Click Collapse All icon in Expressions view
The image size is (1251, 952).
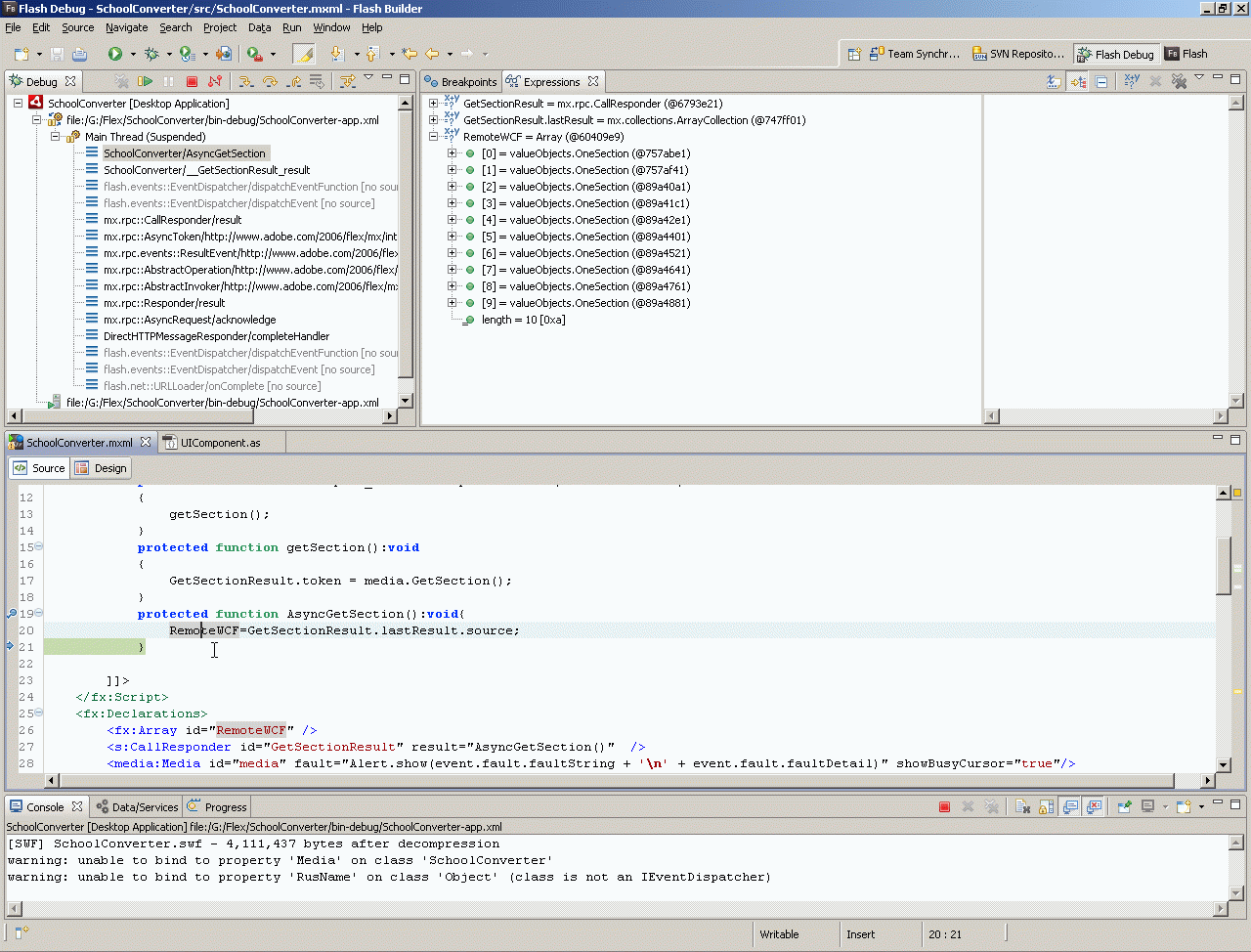(1101, 82)
